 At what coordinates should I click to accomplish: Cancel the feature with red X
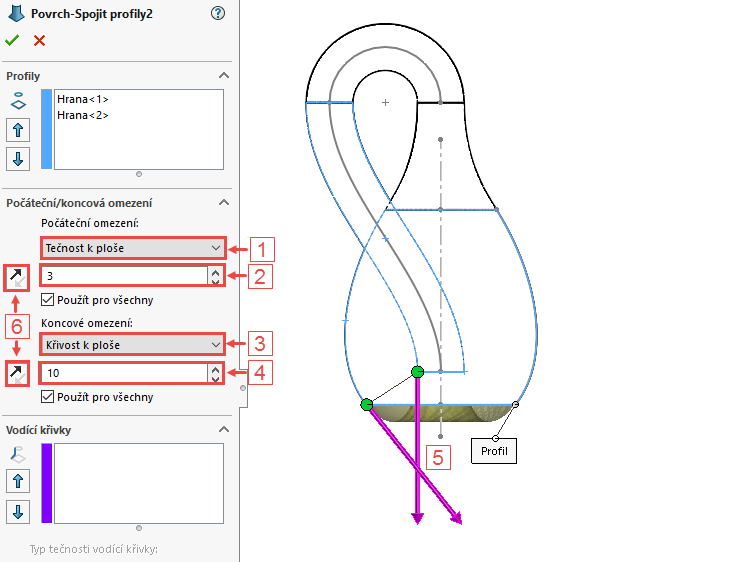tap(39, 41)
